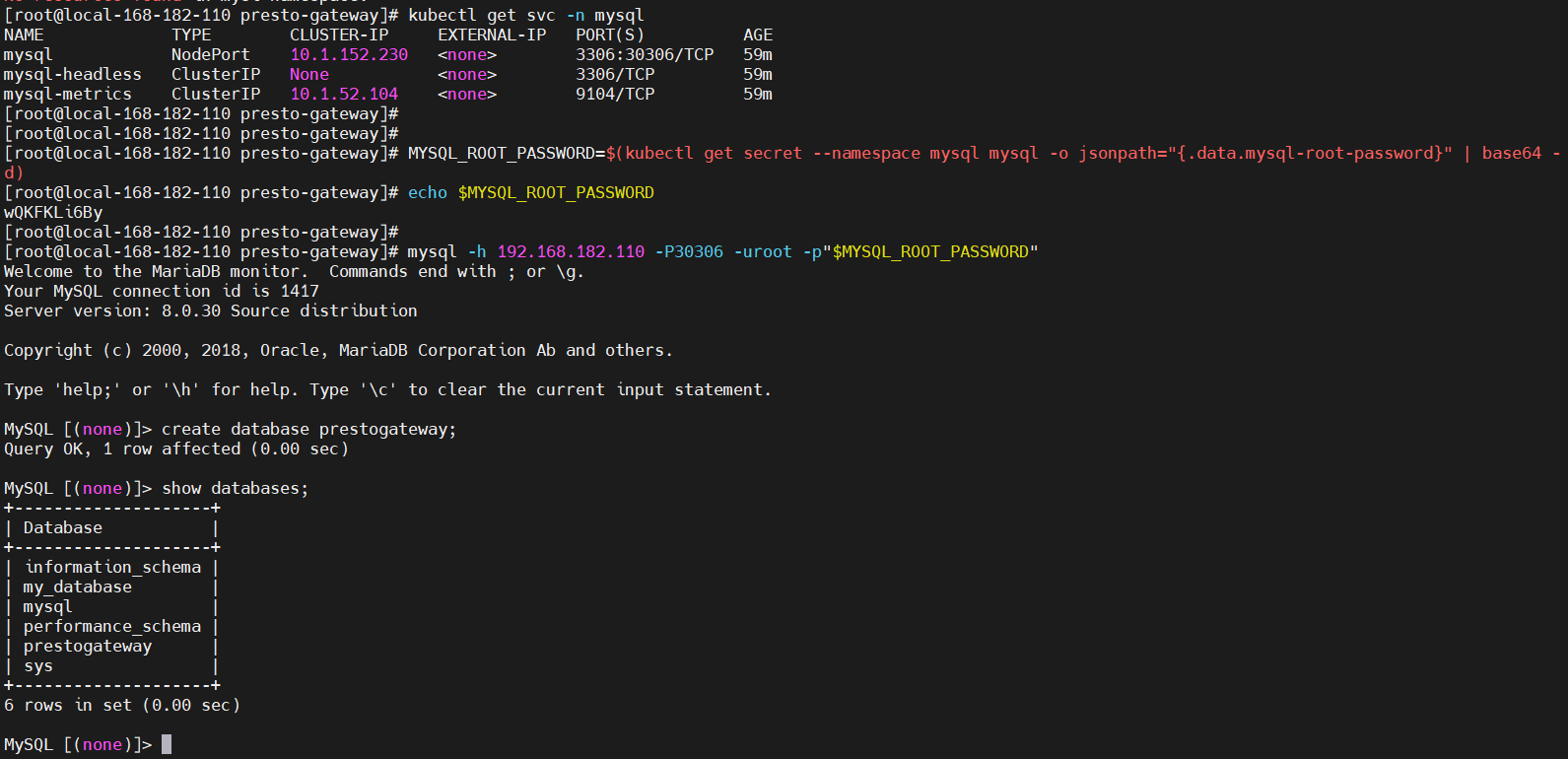
Task: Click the NodePort type value
Action: point(211,55)
